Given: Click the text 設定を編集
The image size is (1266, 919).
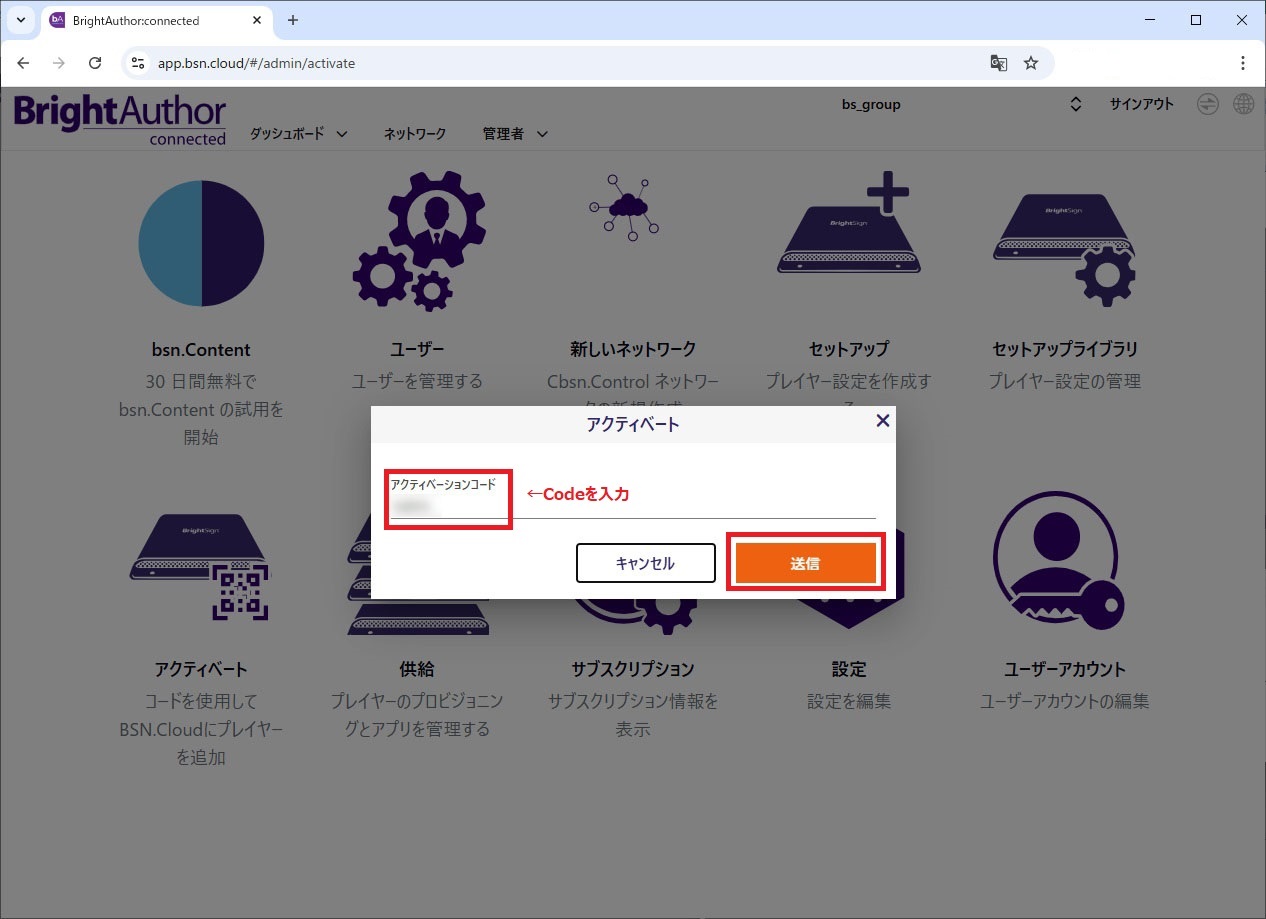Looking at the screenshot, I should point(849,701).
